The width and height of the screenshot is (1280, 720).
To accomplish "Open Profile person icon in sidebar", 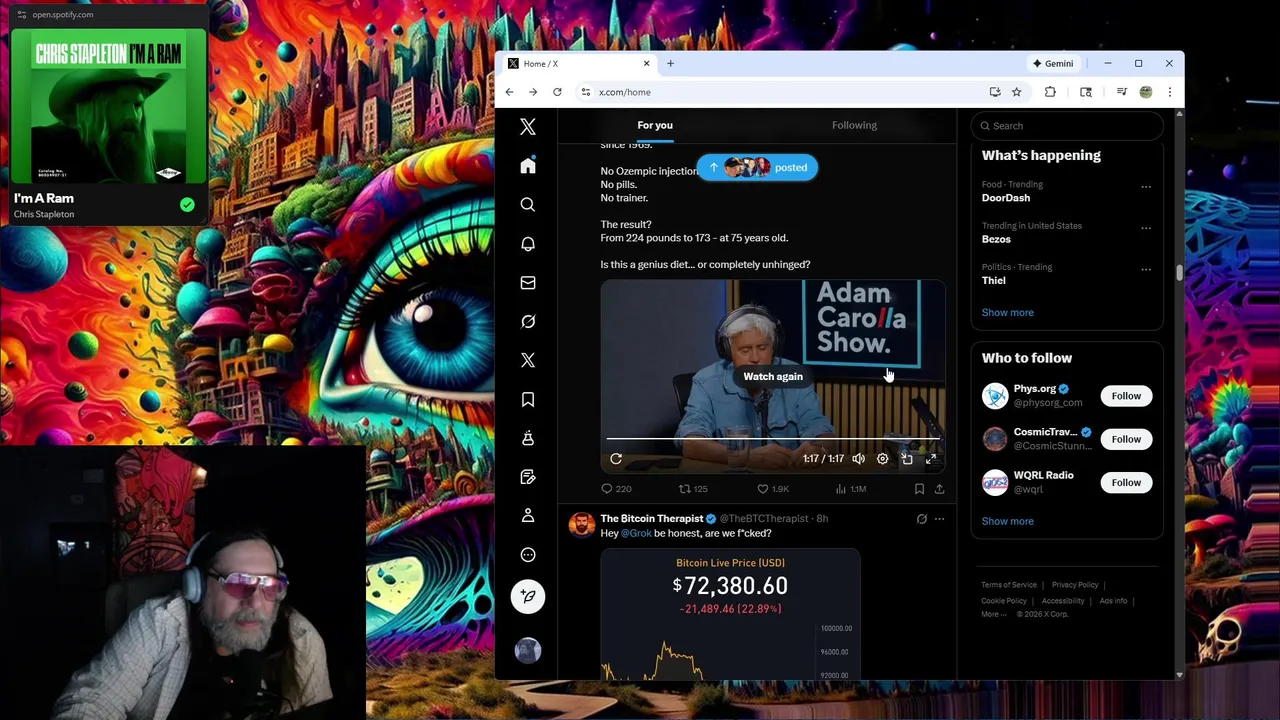I will 528,516.
